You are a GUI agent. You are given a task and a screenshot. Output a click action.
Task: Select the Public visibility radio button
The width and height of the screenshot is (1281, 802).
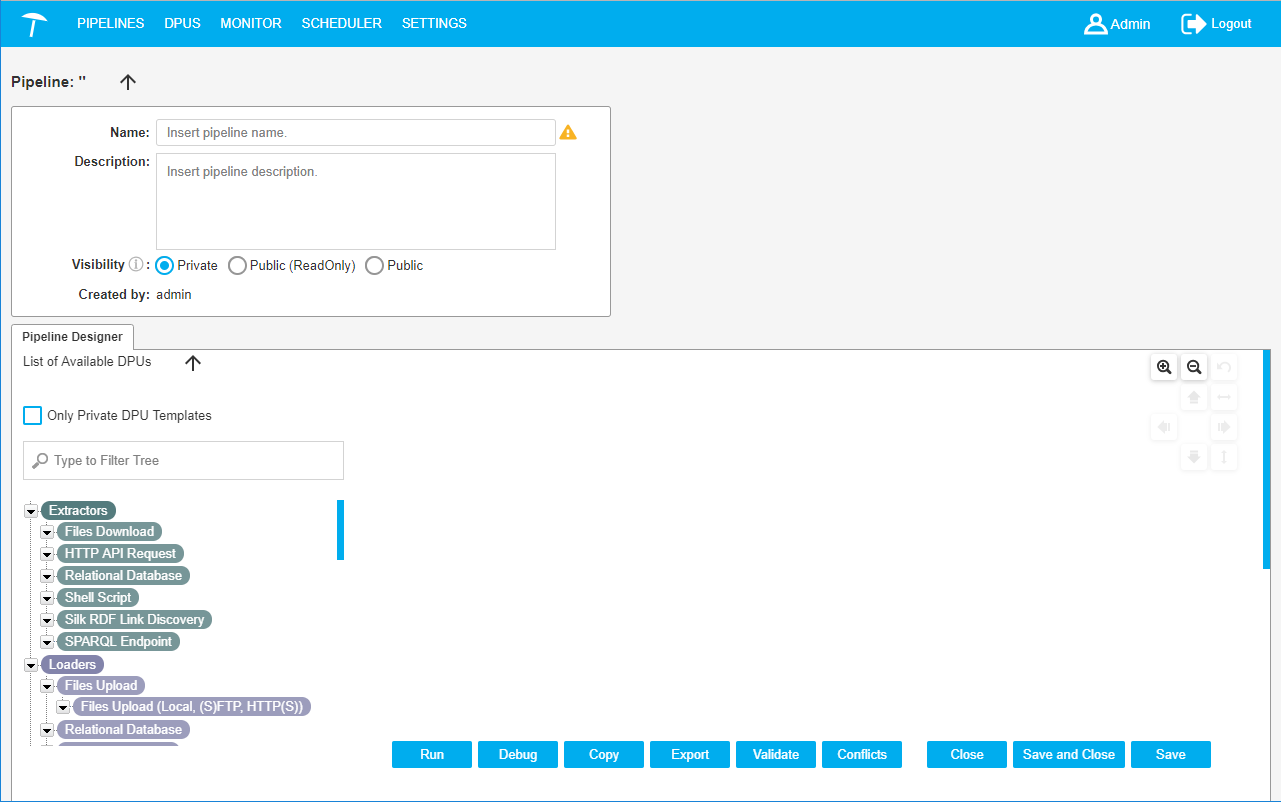pyautogui.click(x=375, y=266)
